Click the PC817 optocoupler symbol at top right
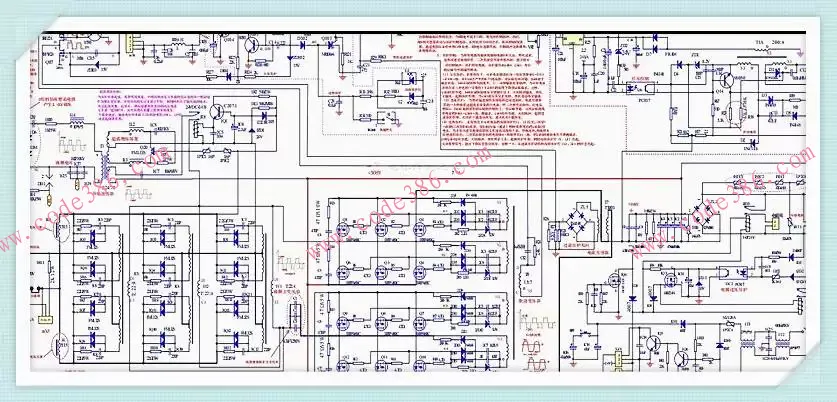This screenshot has width=837, height=402. [x=639, y=88]
